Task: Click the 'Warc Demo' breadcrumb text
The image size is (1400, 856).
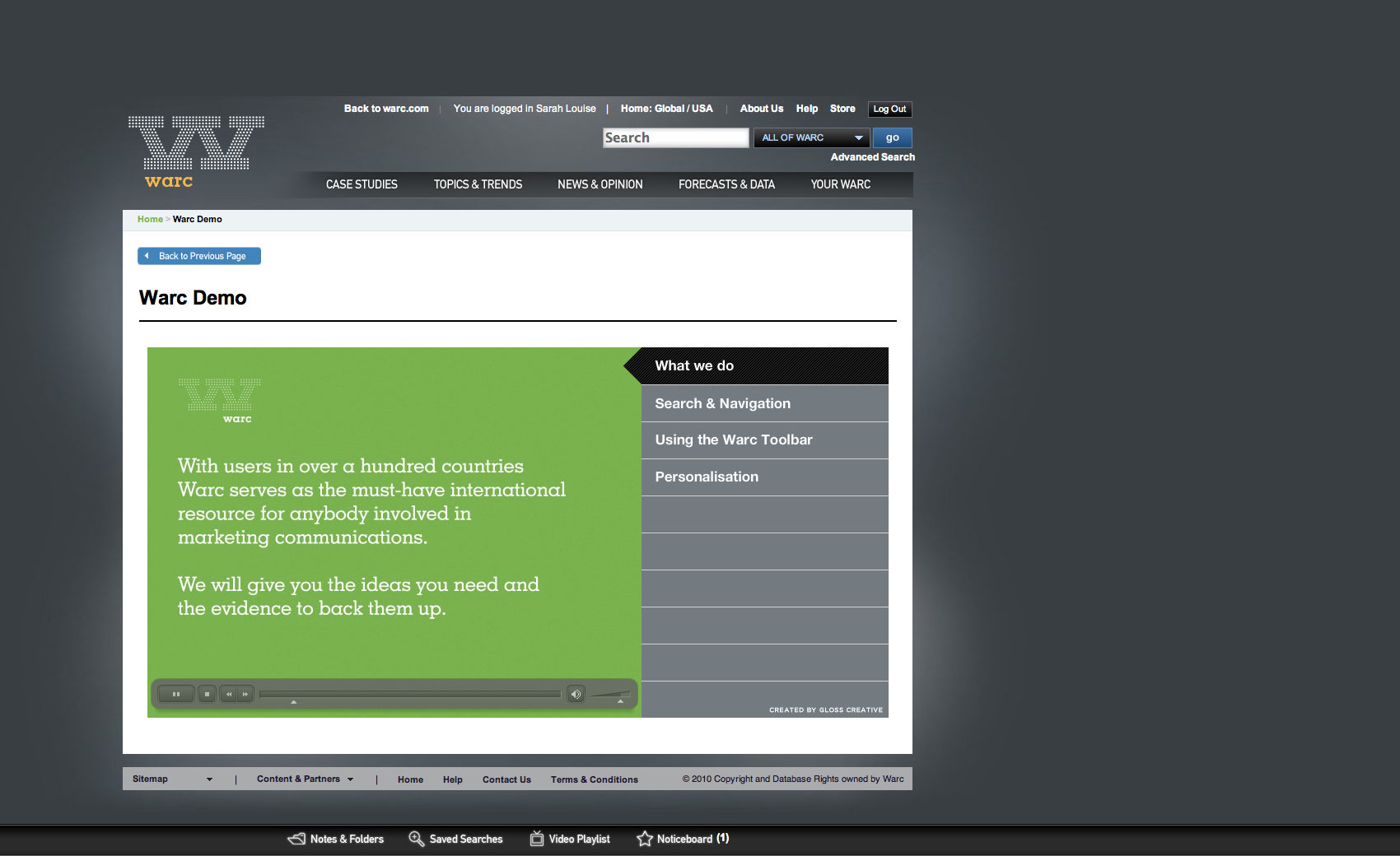Action: tap(198, 220)
